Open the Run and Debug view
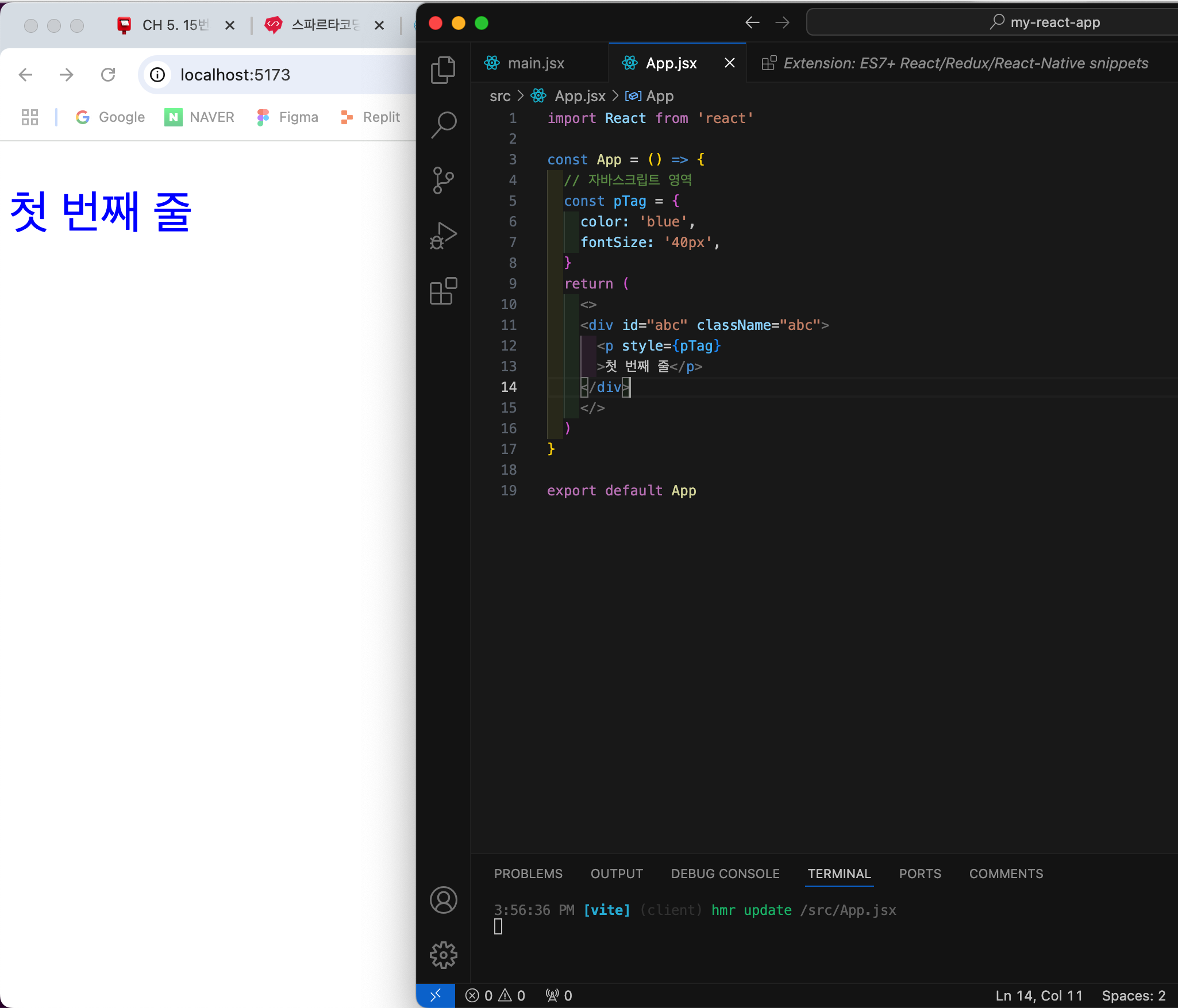 pyautogui.click(x=443, y=236)
